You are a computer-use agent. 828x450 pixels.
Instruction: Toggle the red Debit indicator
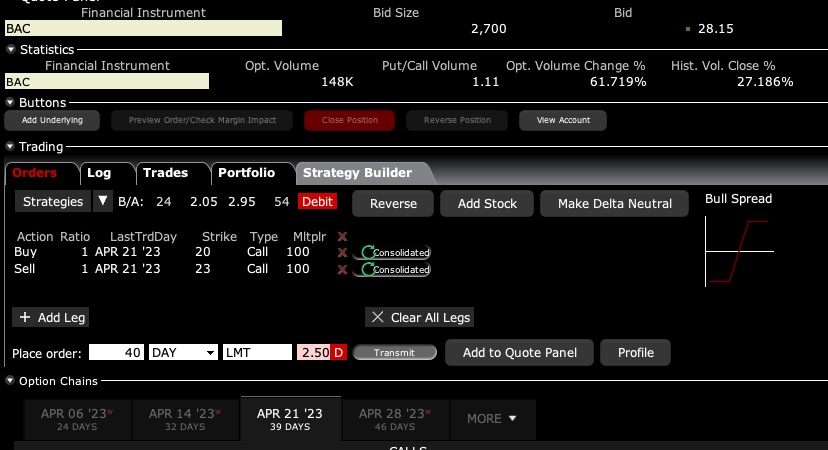click(x=317, y=202)
